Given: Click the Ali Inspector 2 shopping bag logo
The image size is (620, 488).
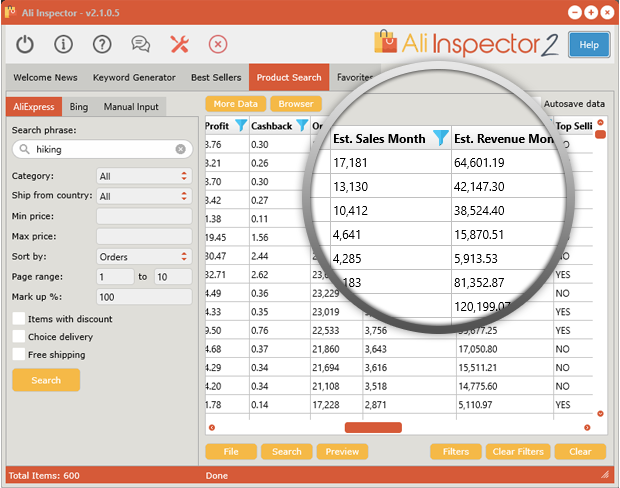Looking at the screenshot, I should [385, 42].
